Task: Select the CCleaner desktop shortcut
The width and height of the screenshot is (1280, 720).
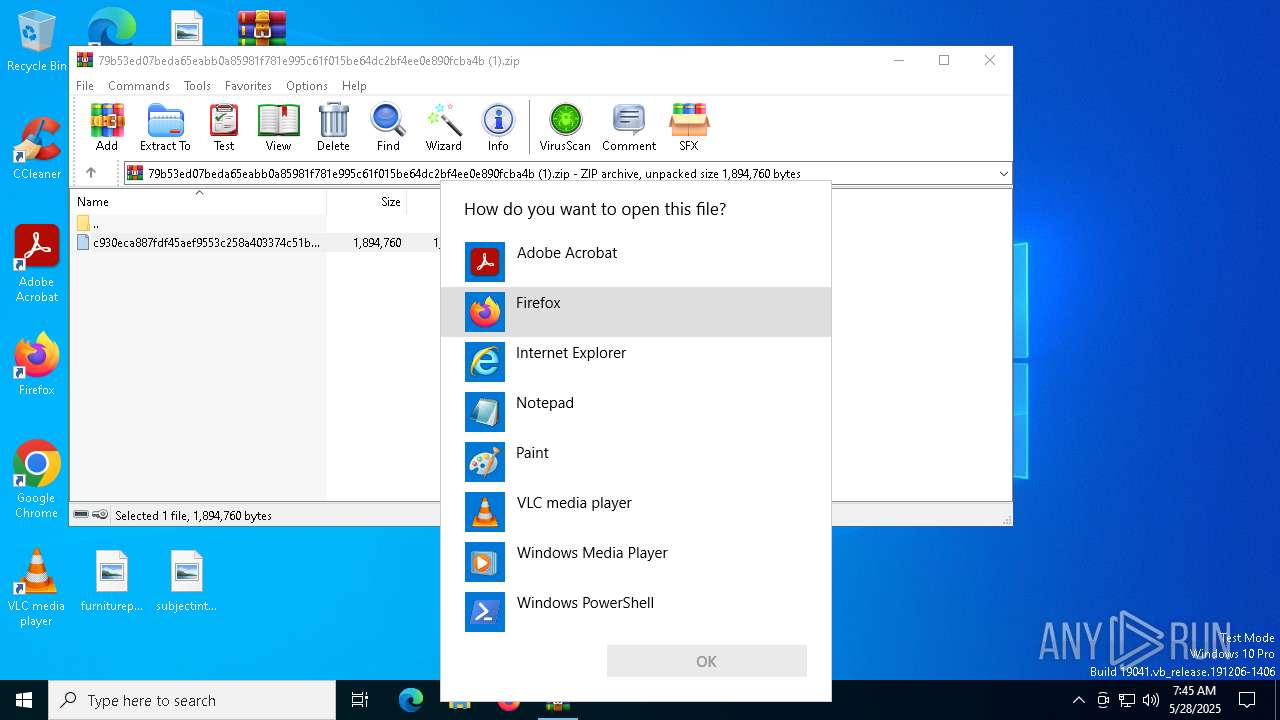Action: [37, 148]
